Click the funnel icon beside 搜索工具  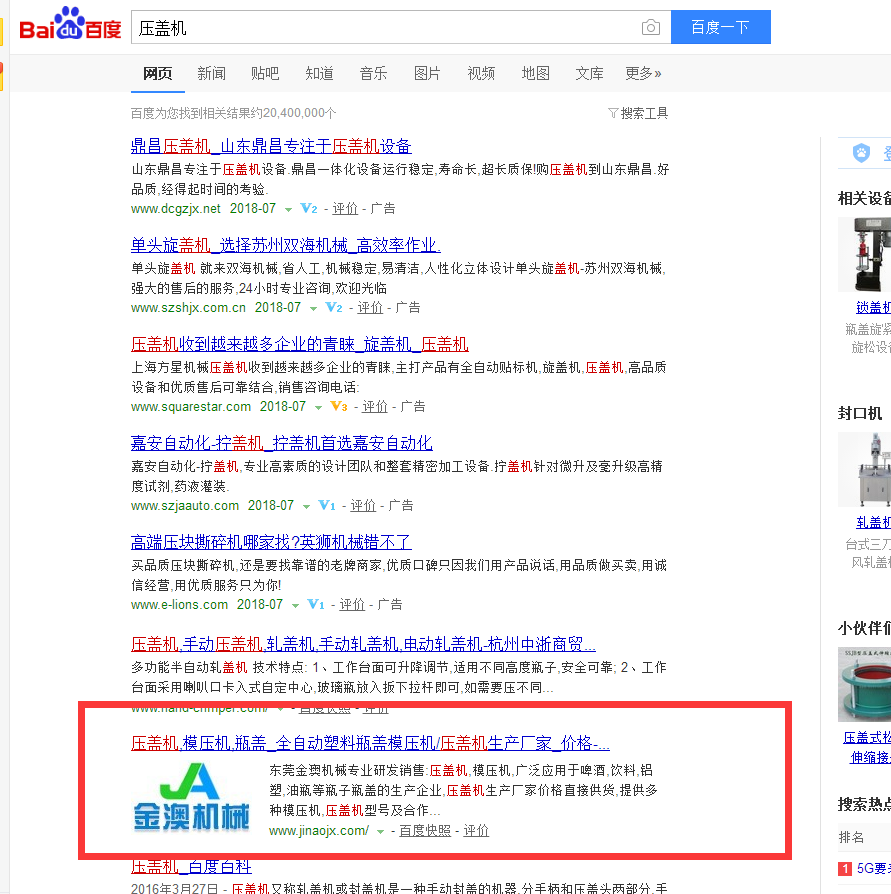(612, 113)
